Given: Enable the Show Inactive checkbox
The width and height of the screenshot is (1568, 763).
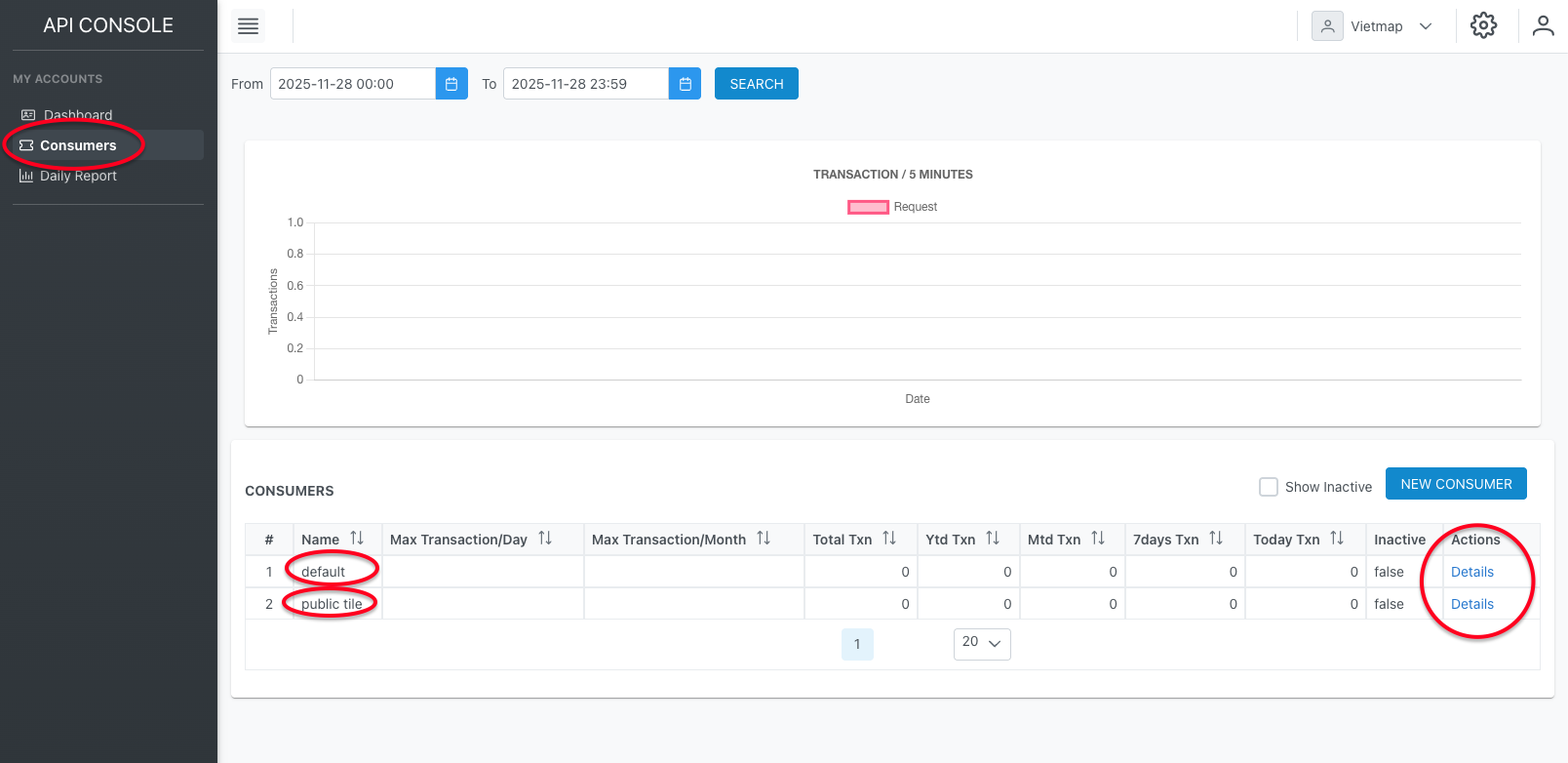Looking at the screenshot, I should (x=1269, y=487).
